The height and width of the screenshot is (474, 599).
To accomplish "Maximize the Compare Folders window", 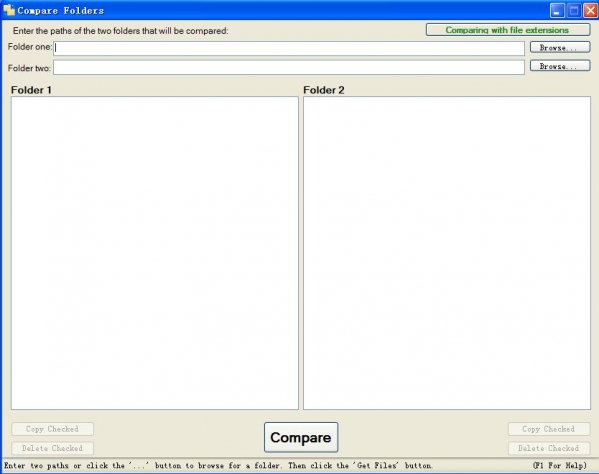I will coord(574,10).
